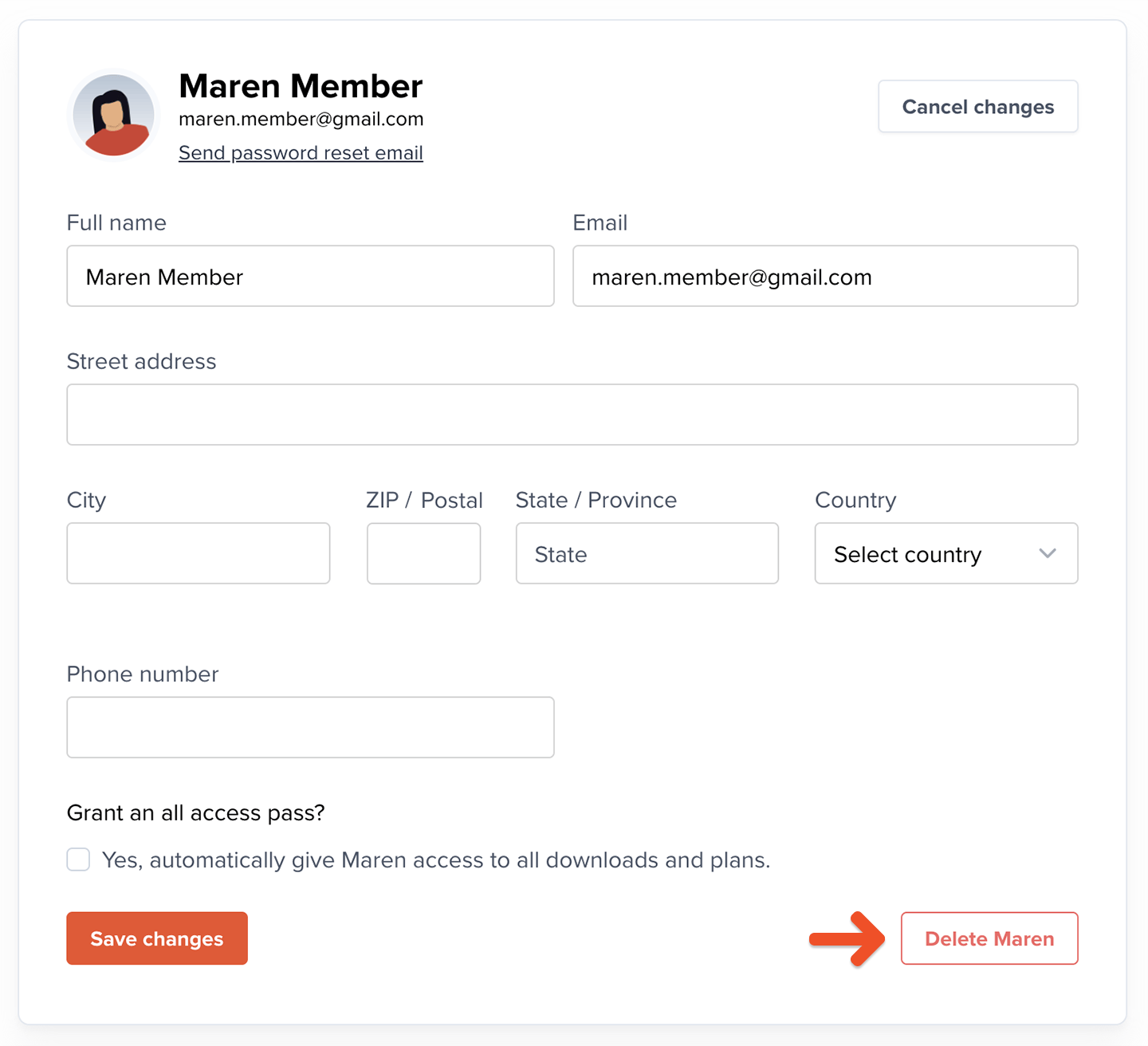Select the City text box
Image resolution: width=1148 pixels, height=1046 pixels.
(198, 554)
